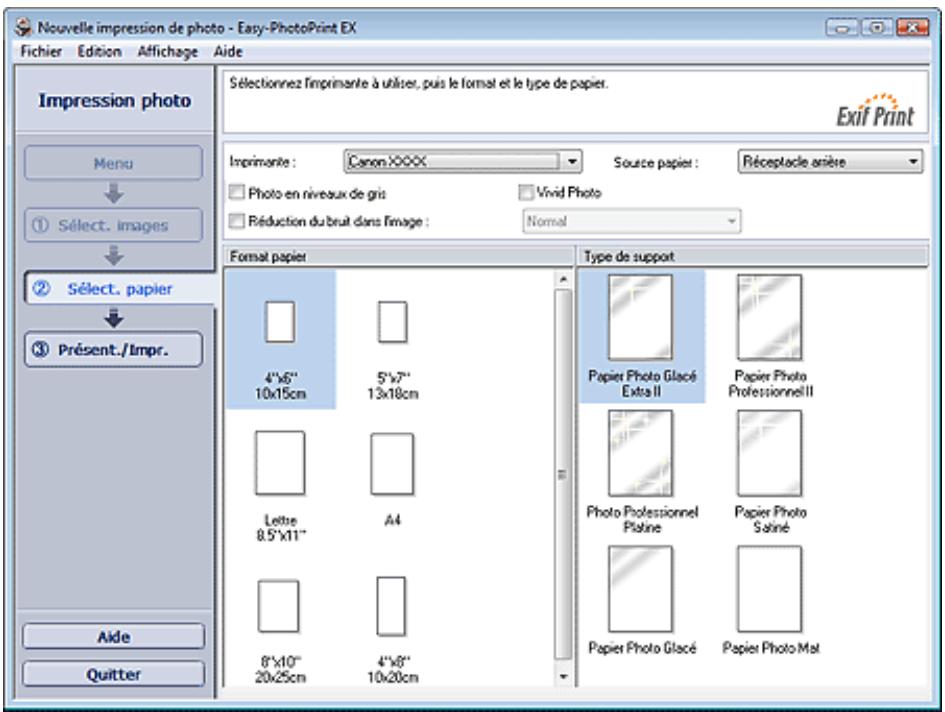Click the Type de support column header
This screenshot has width=945, height=712.
[x=752, y=256]
